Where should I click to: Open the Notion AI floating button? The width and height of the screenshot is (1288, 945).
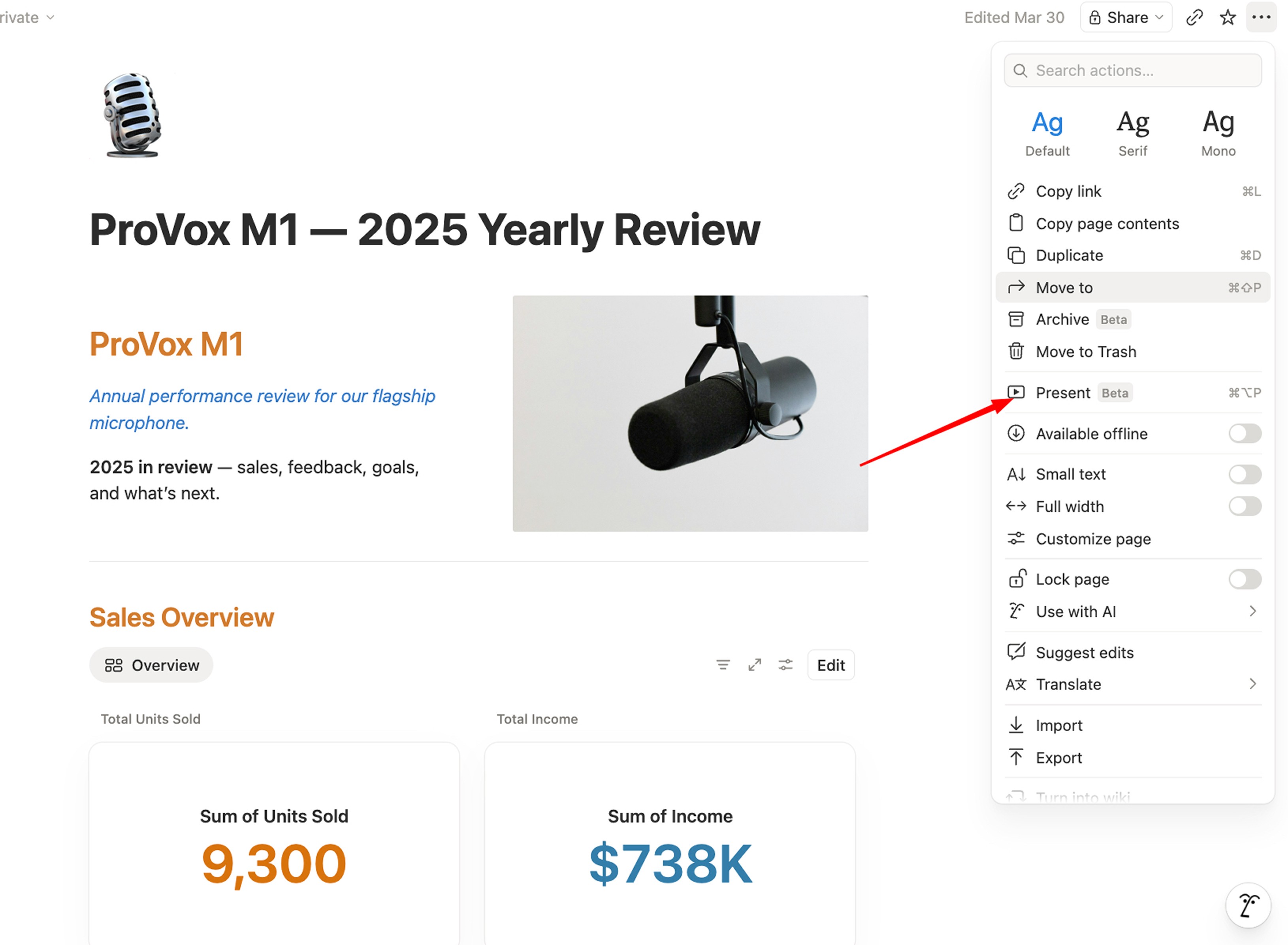(x=1247, y=905)
